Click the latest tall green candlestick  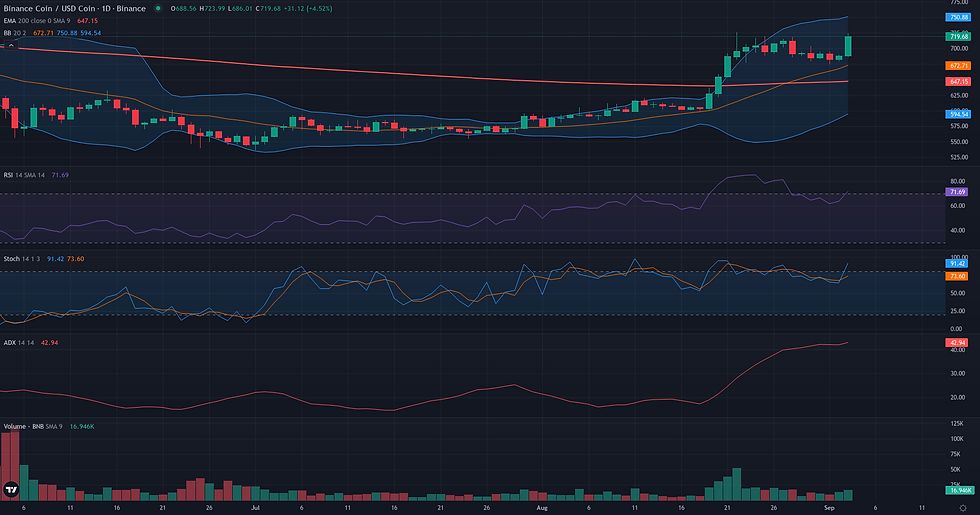[x=848, y=46]
